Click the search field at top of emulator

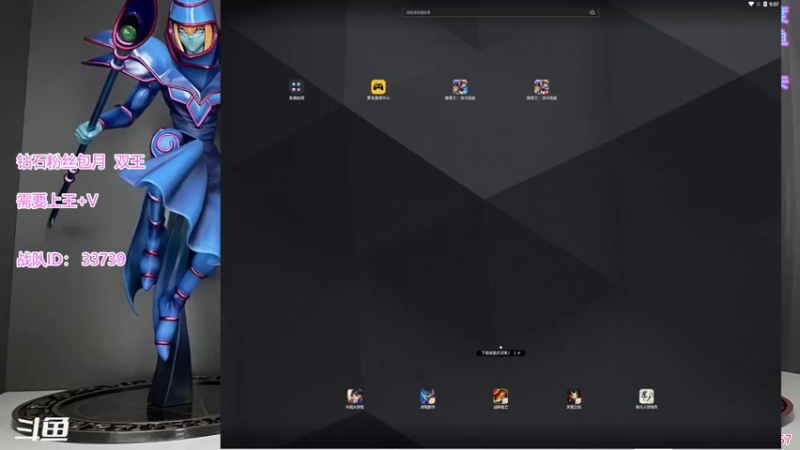[500, 12]
